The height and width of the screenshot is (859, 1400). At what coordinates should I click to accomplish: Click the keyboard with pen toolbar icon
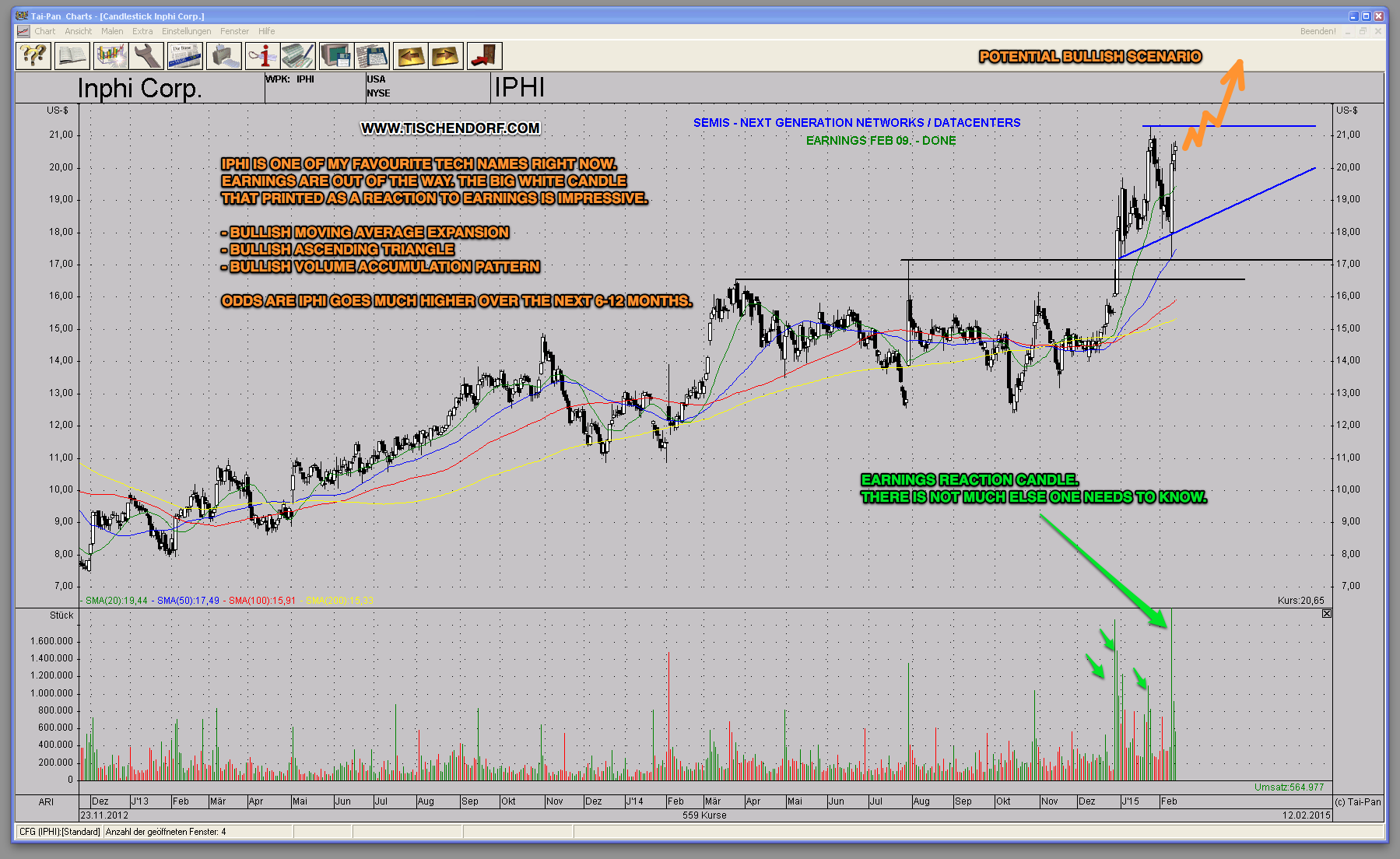coord(298,56)
